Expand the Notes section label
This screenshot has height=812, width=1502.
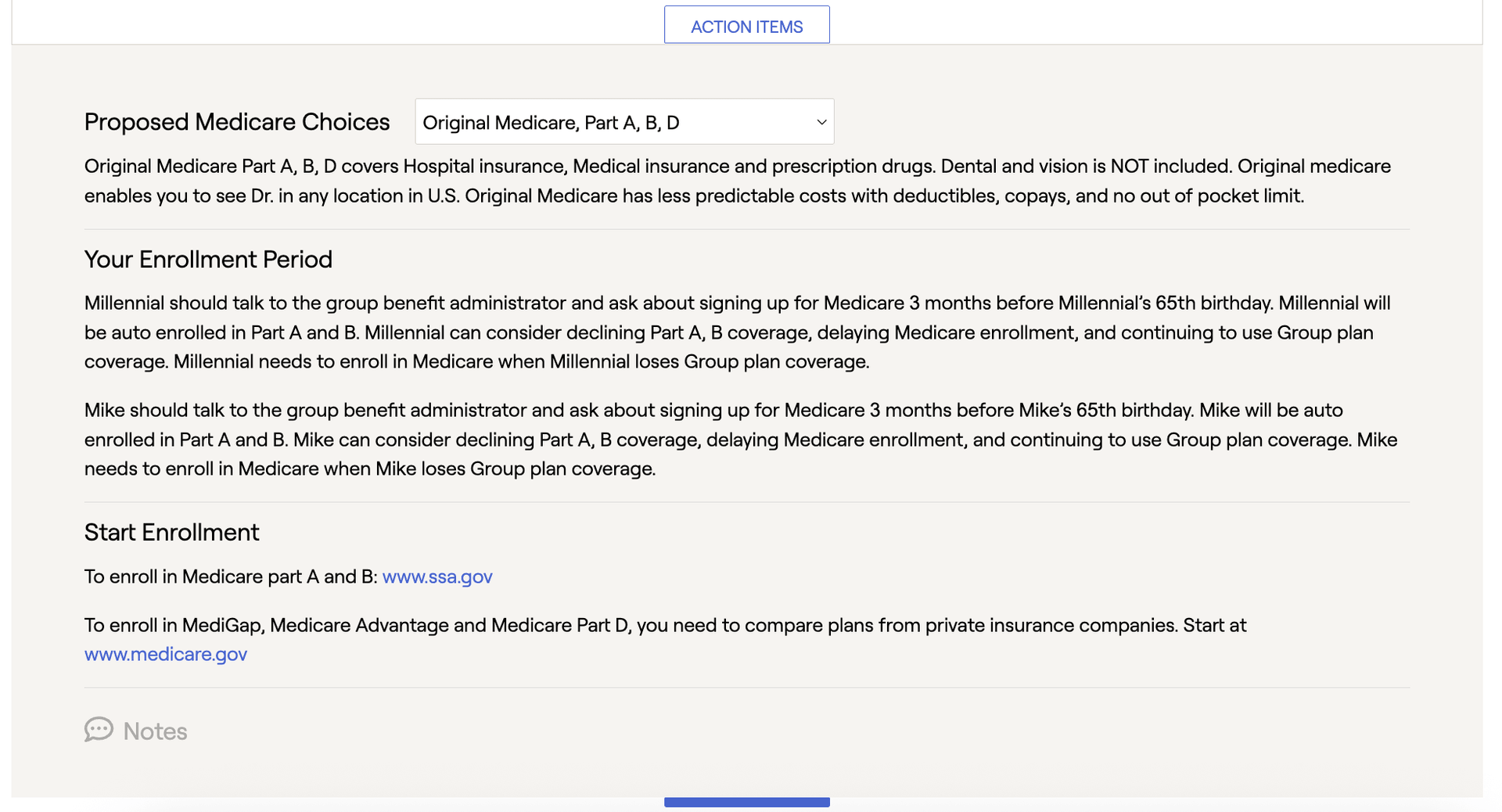tap(155, 731)
